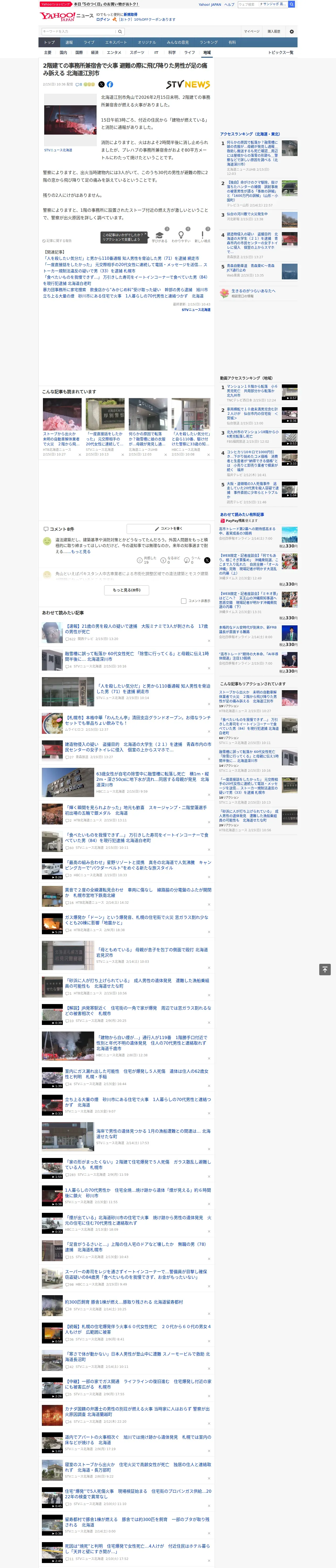This screenshot has width=336, height=1568.
Task: Click the back-to-top arrow button
Action: 325,970
